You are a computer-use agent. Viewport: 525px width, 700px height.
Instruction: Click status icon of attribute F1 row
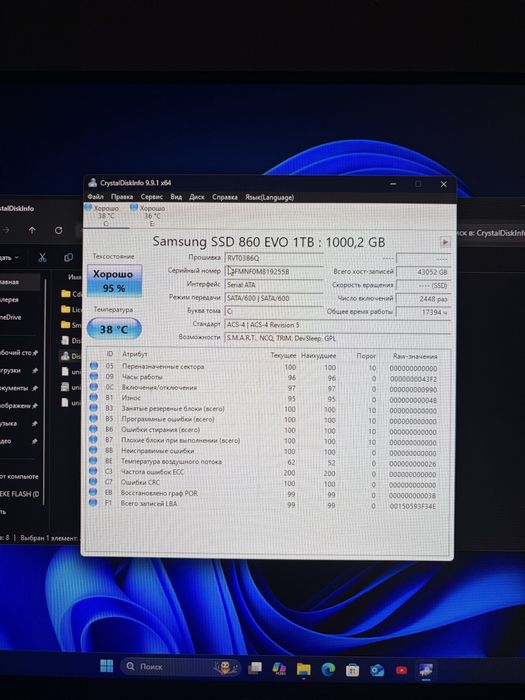[x=93, y=503]
